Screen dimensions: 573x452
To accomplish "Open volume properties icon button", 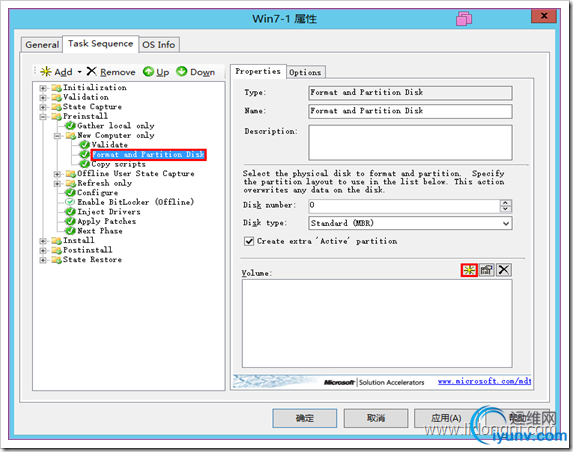I will point(486,270).
